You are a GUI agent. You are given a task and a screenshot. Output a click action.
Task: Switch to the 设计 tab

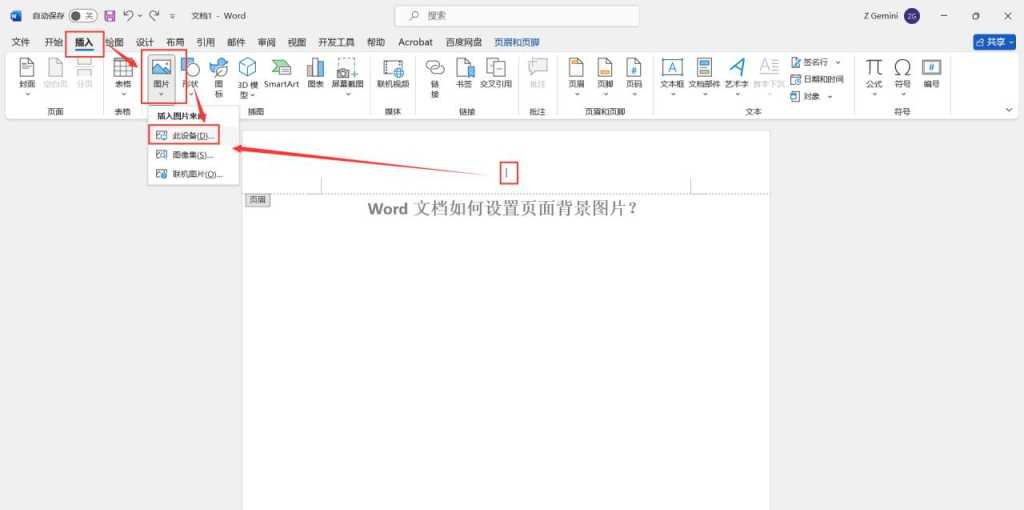click(x=144, y=42)
